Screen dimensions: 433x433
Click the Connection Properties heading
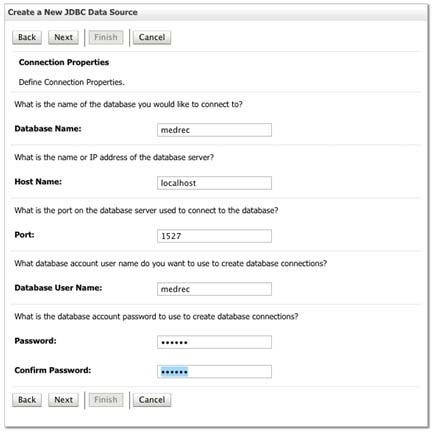tap(64, 62)
